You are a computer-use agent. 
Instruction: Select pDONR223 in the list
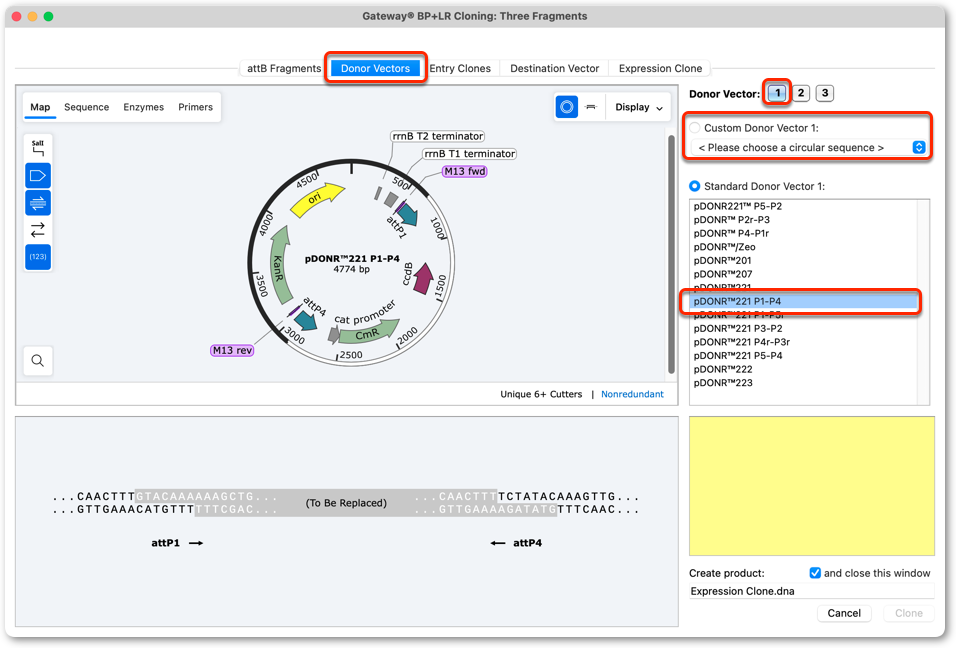tap(804, 383)
